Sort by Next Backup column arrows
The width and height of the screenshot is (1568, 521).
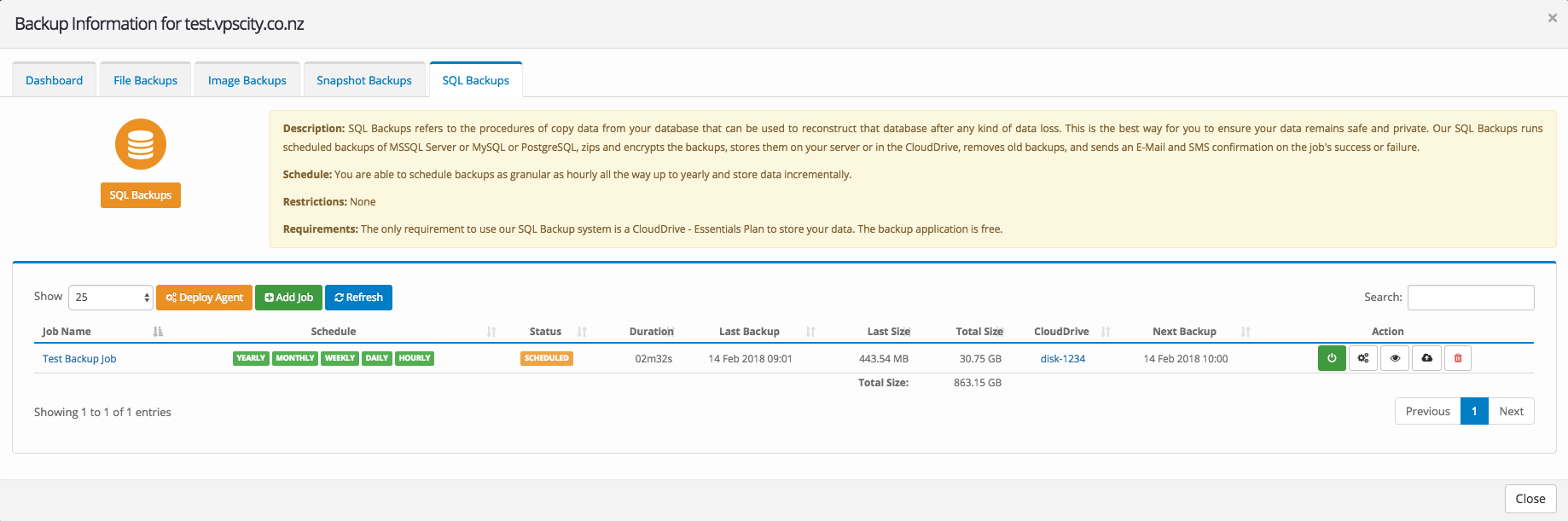1246,332
